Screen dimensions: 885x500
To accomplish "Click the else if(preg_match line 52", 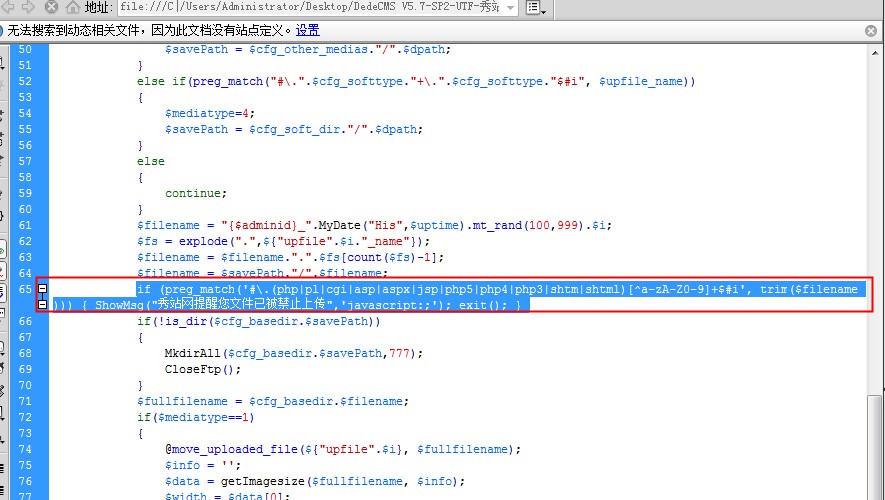I will click(x=416, y=81).
